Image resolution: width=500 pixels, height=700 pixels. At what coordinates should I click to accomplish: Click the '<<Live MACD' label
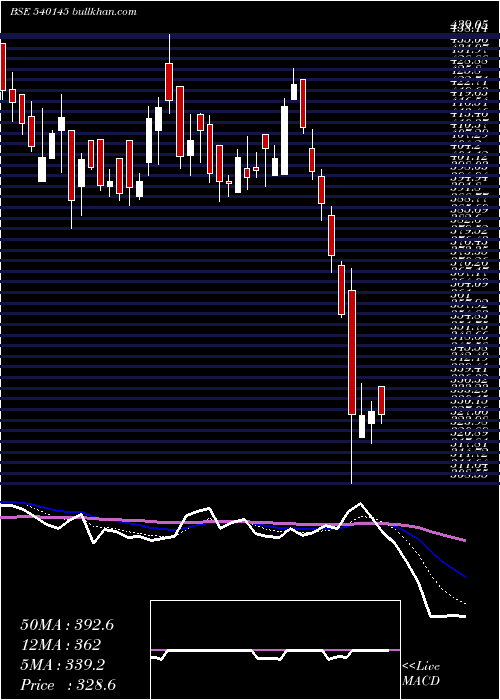(421, 674)
